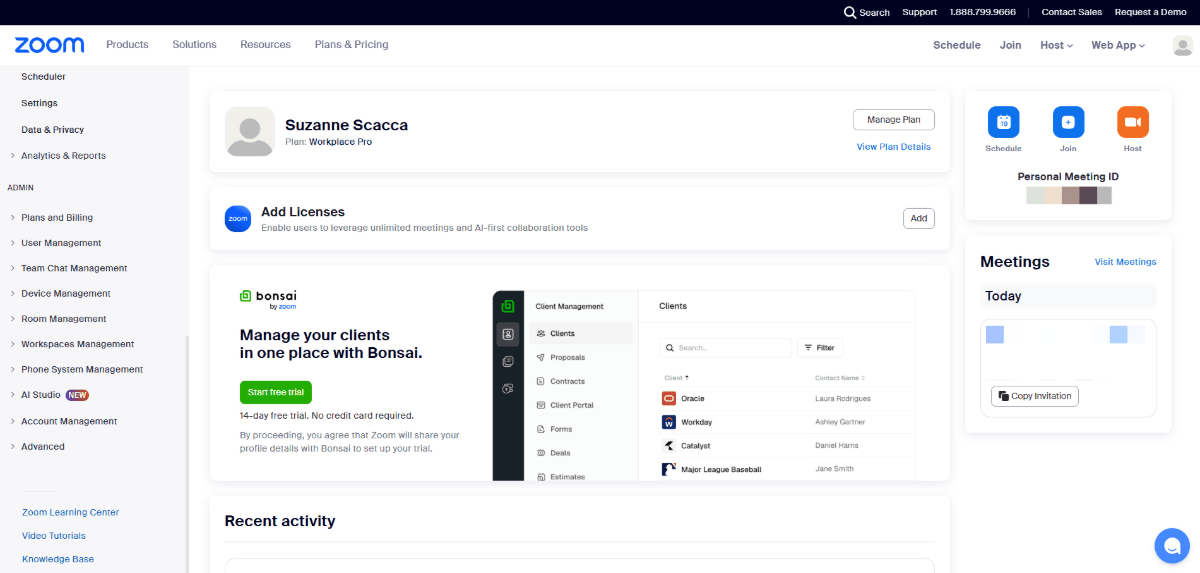Click the Manage Plan button
Image resolution: width=1200 pixels, height=573 pixels.
pos(894,120)
